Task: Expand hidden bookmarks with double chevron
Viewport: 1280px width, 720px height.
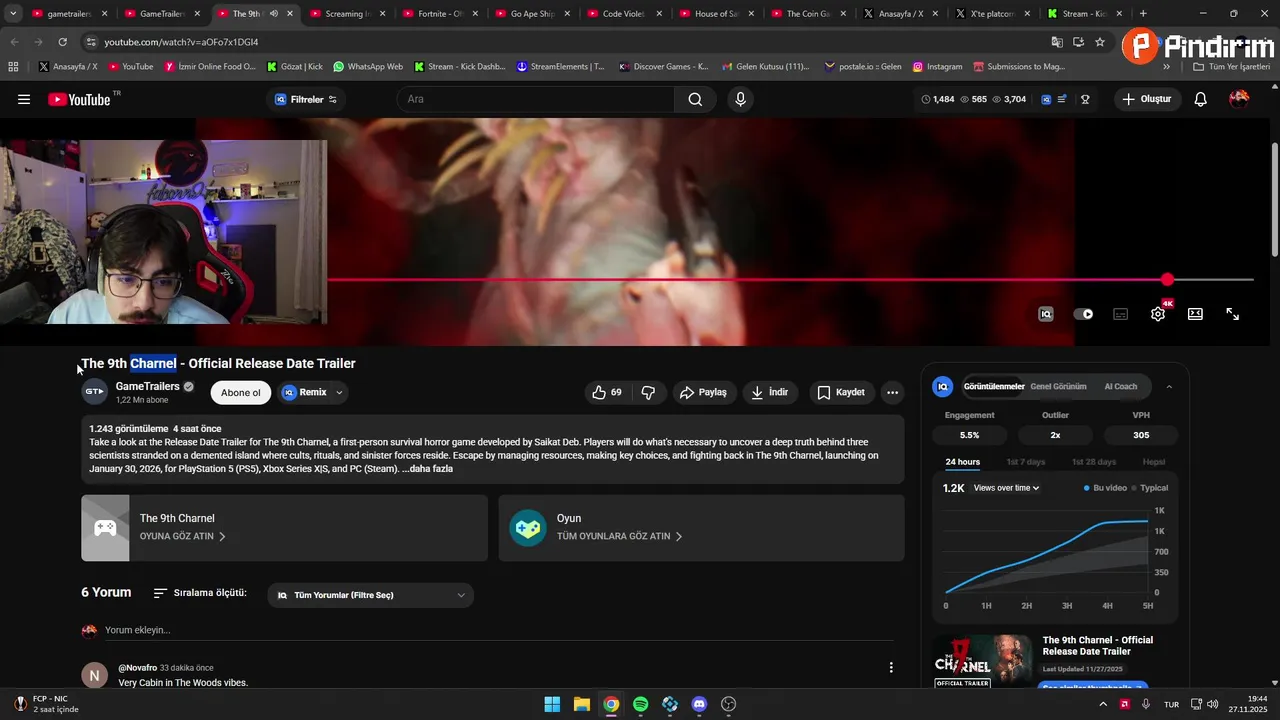Action: 1166,67
